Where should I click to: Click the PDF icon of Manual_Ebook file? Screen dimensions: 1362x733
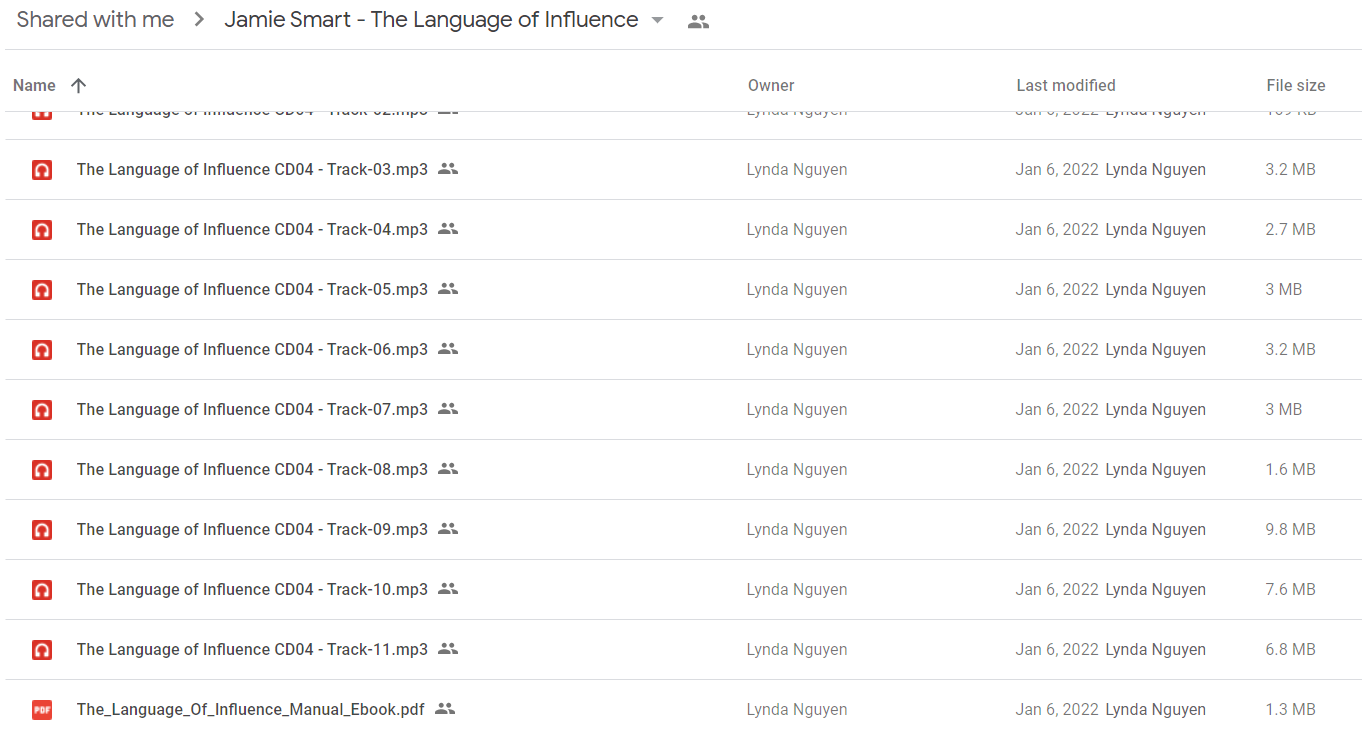click(x=42, y=710)
